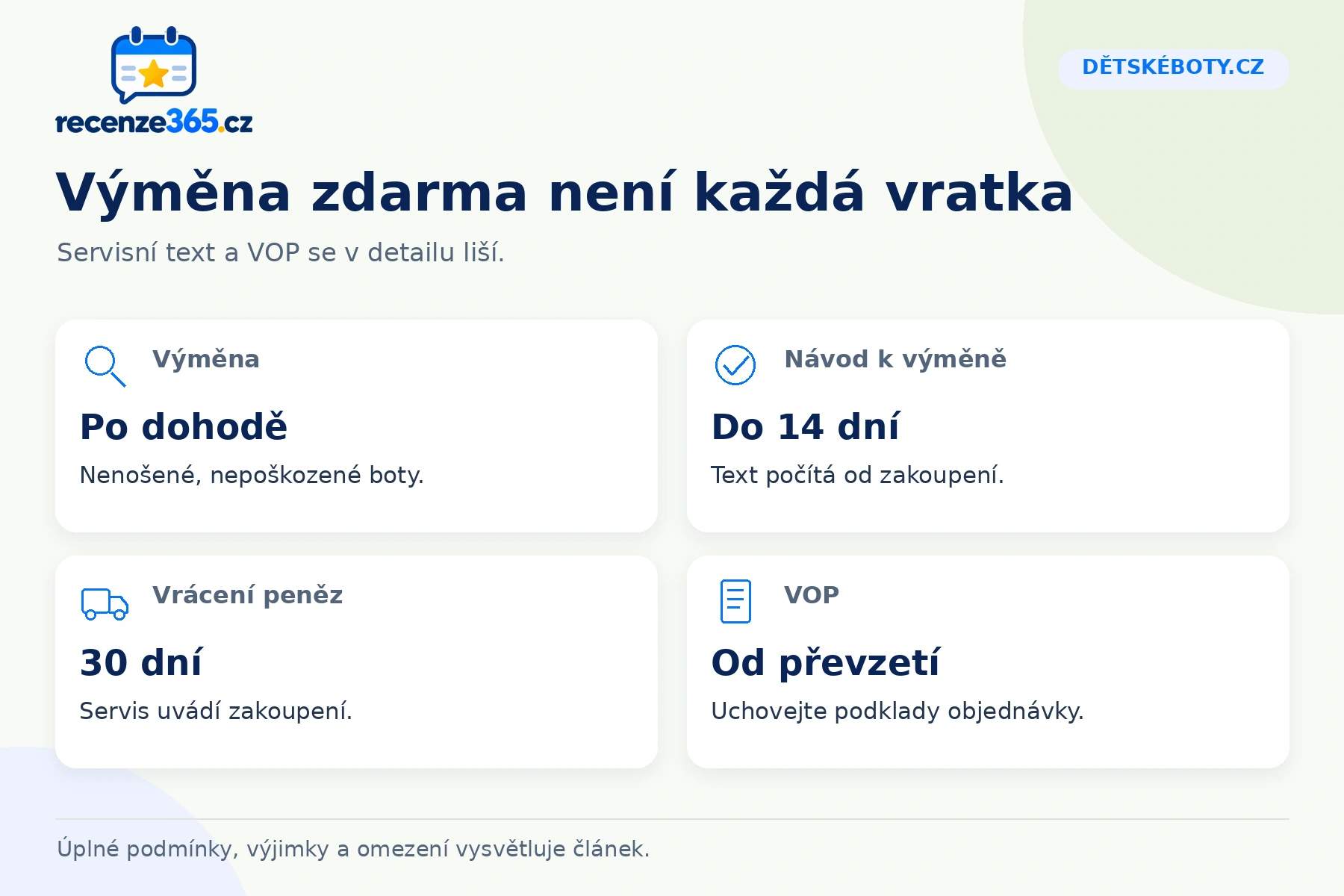The height and width of the screenshot is (896, 1344).
Task: Click the recenze365.cz wordmark text
Action: pyautogui.click(x=154, y=122)
